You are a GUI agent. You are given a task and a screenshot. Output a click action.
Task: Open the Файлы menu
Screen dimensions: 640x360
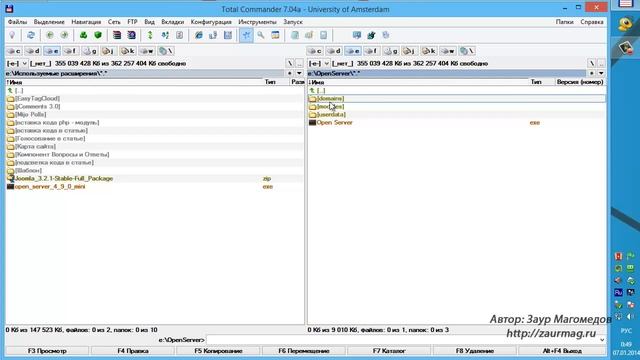point(17,22)
